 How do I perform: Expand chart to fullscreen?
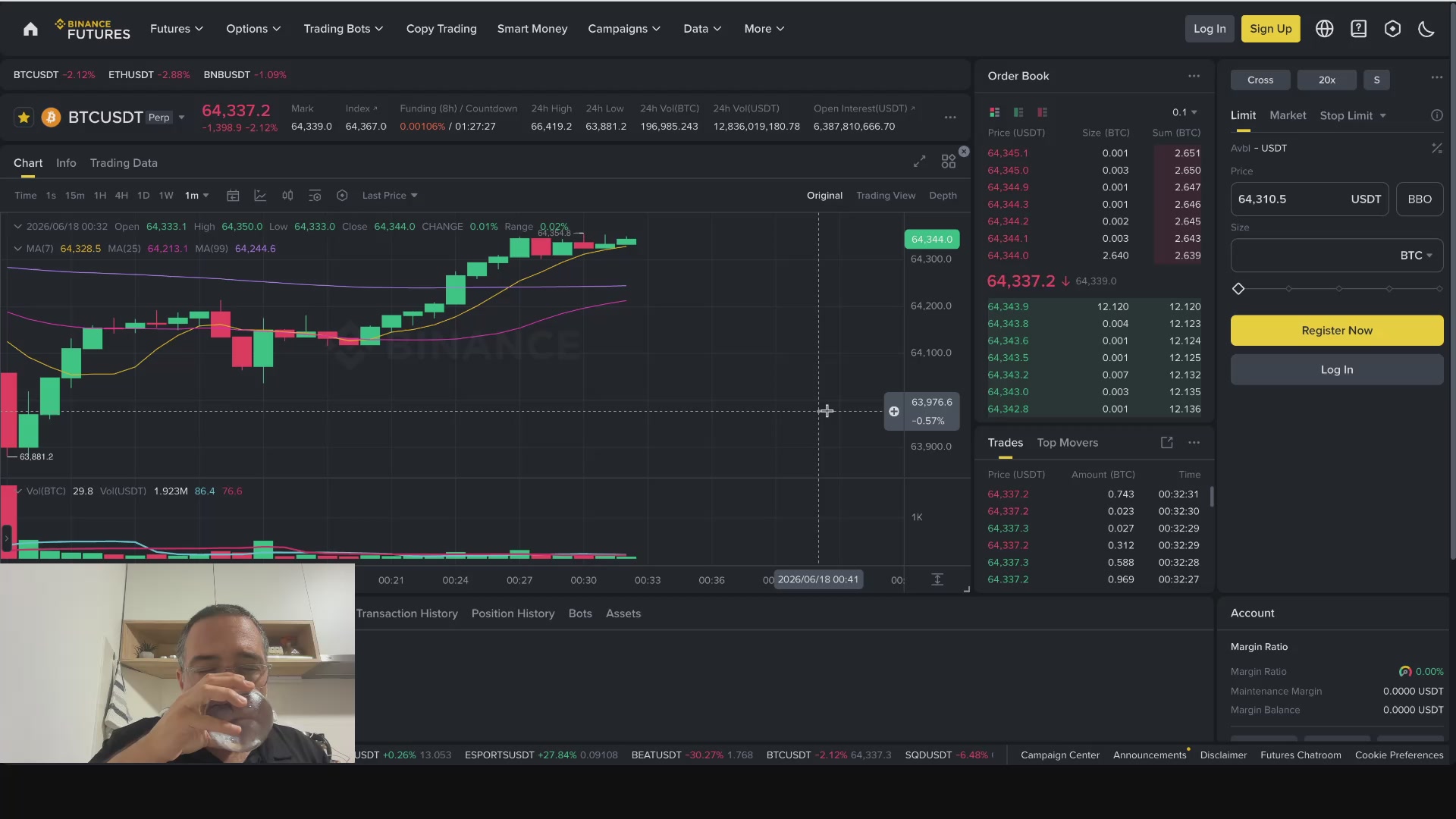tap(919, 162)
